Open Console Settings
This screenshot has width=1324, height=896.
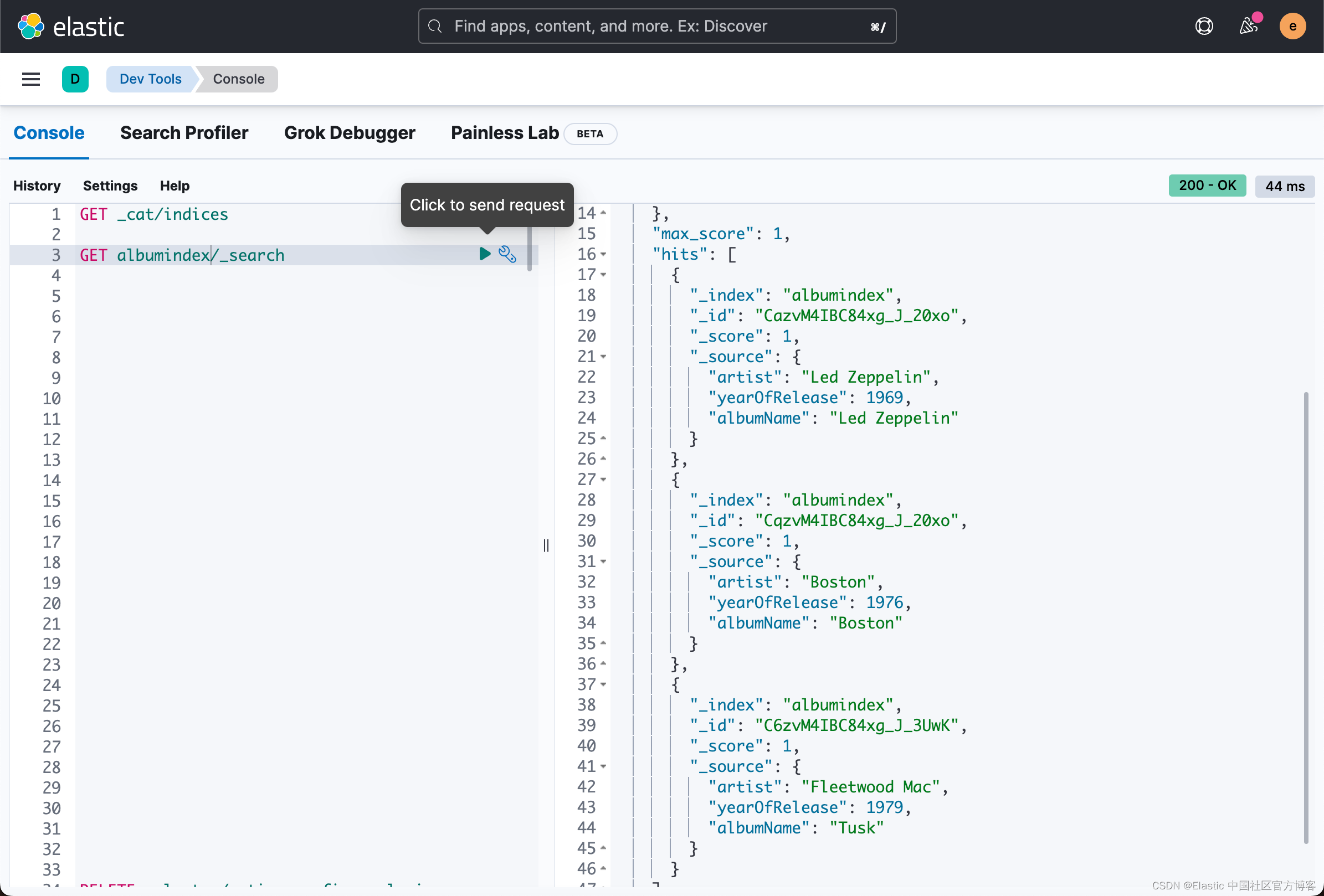coord(110,186)
